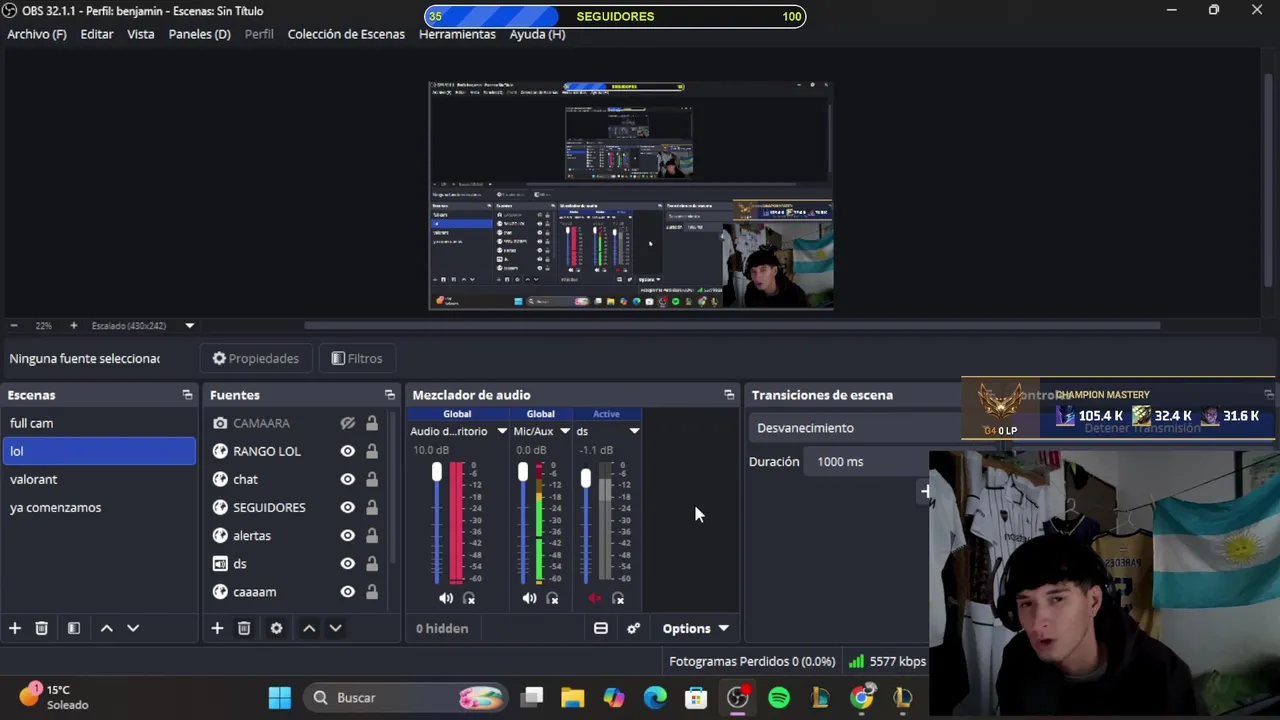1280x720 pixels.
Task: Open the Editar menu
Action: point(97,34)
